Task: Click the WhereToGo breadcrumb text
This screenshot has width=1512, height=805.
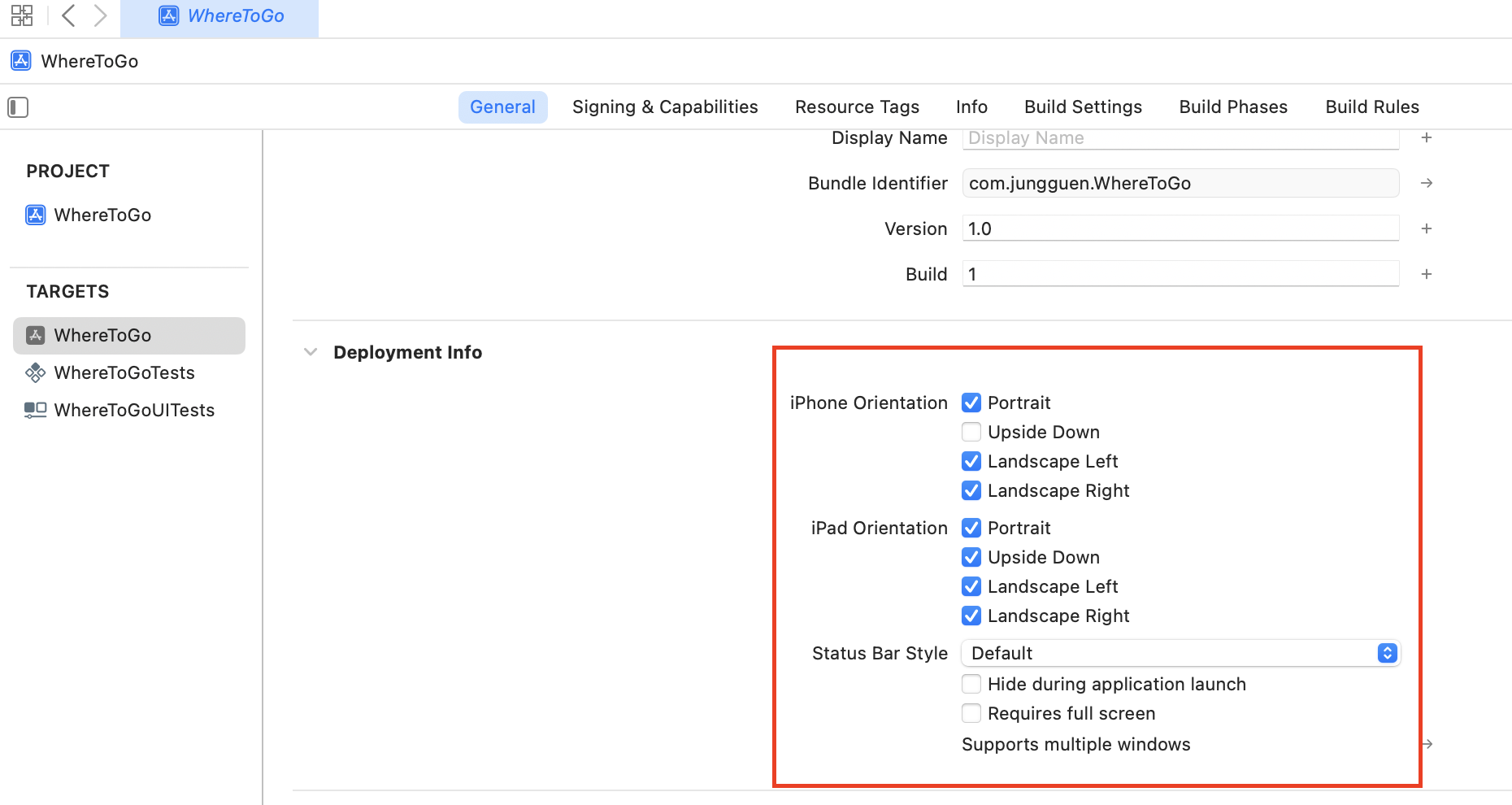Action: click(x=89, y=61)
